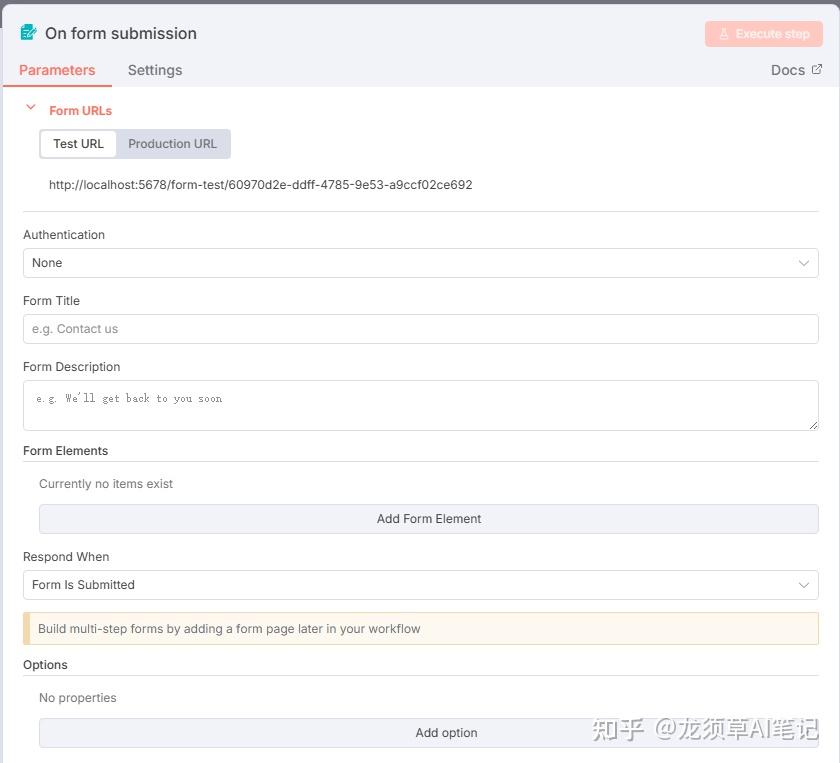840x763 pixels.
Task: Click the Form Description resize handle
Action: coord(813,425)
